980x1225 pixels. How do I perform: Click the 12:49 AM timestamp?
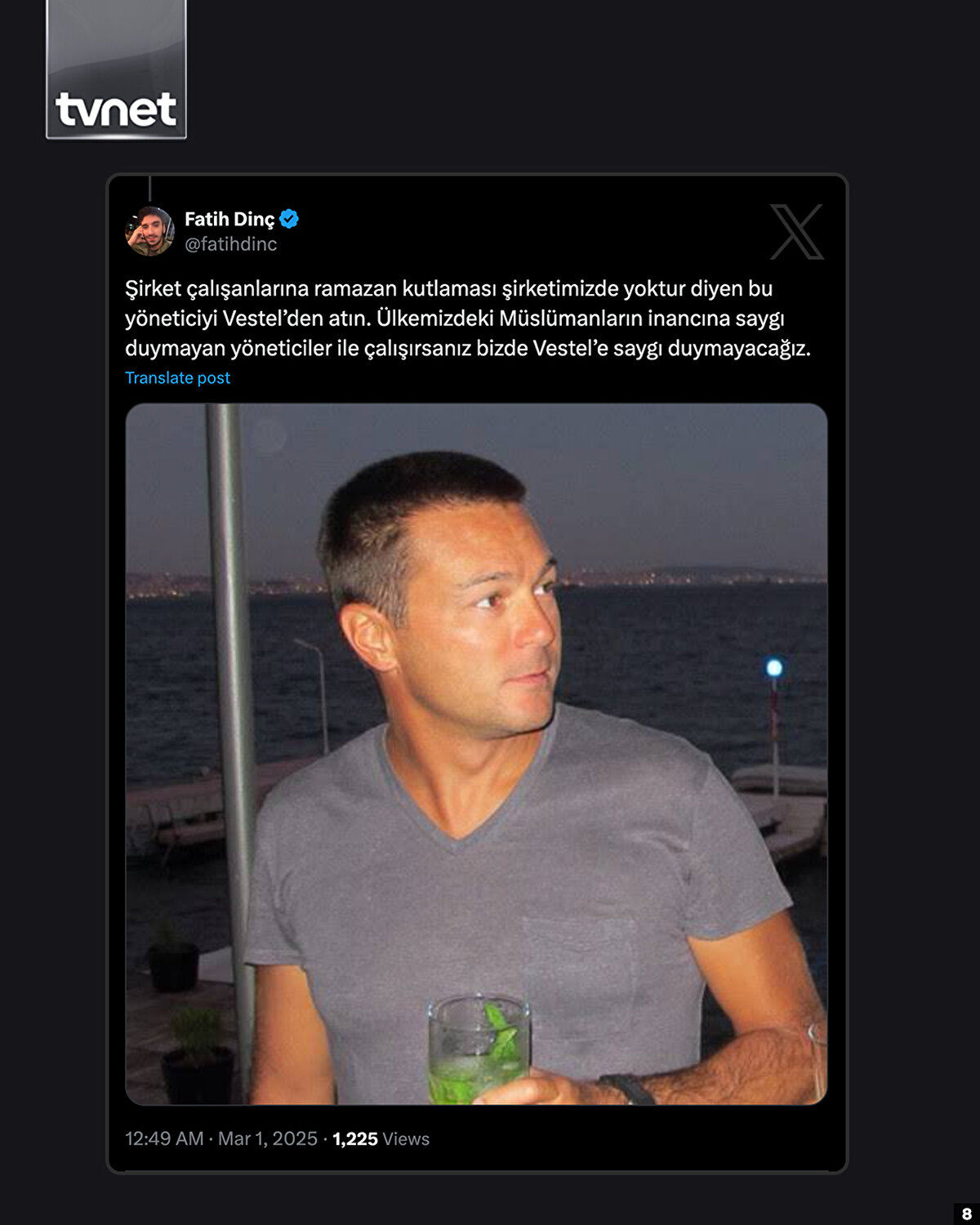click(x=164, y=1138)
